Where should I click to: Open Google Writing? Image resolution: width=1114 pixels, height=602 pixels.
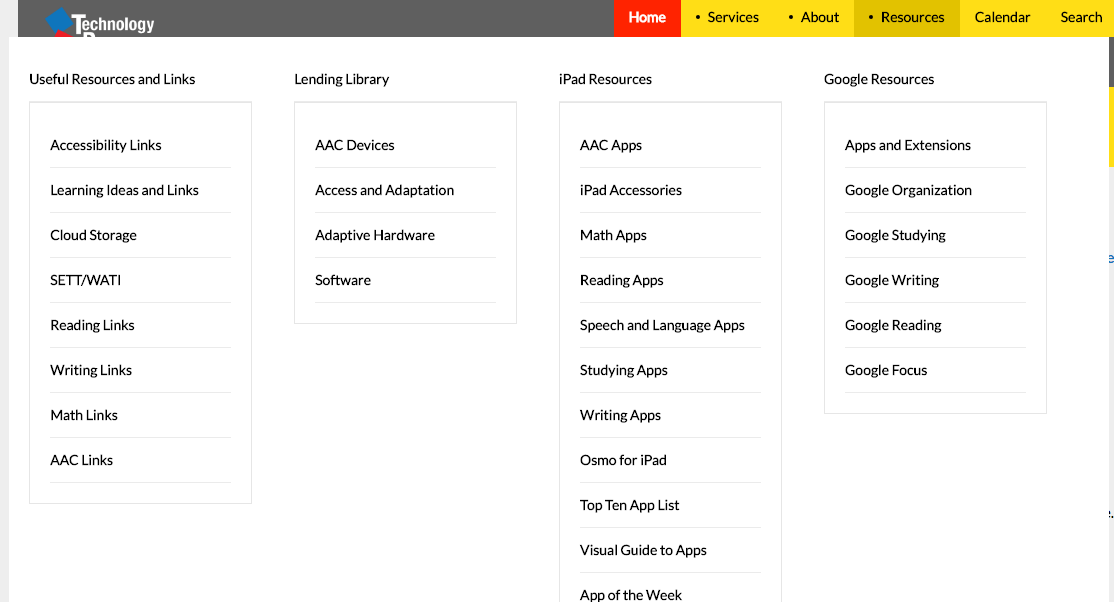[x=892, y=280]
